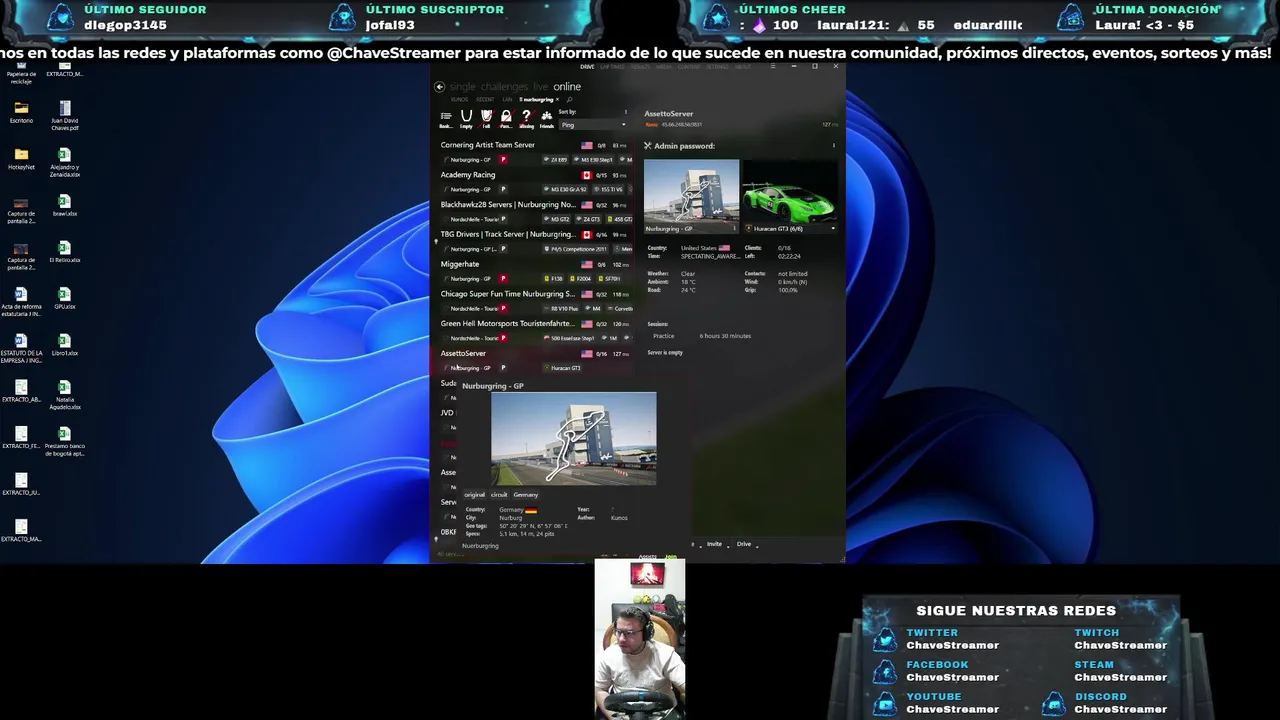Open the Juan David Chaves.pdf file
This screenshot has height=720, width=1280.
(x=65, y=116)
